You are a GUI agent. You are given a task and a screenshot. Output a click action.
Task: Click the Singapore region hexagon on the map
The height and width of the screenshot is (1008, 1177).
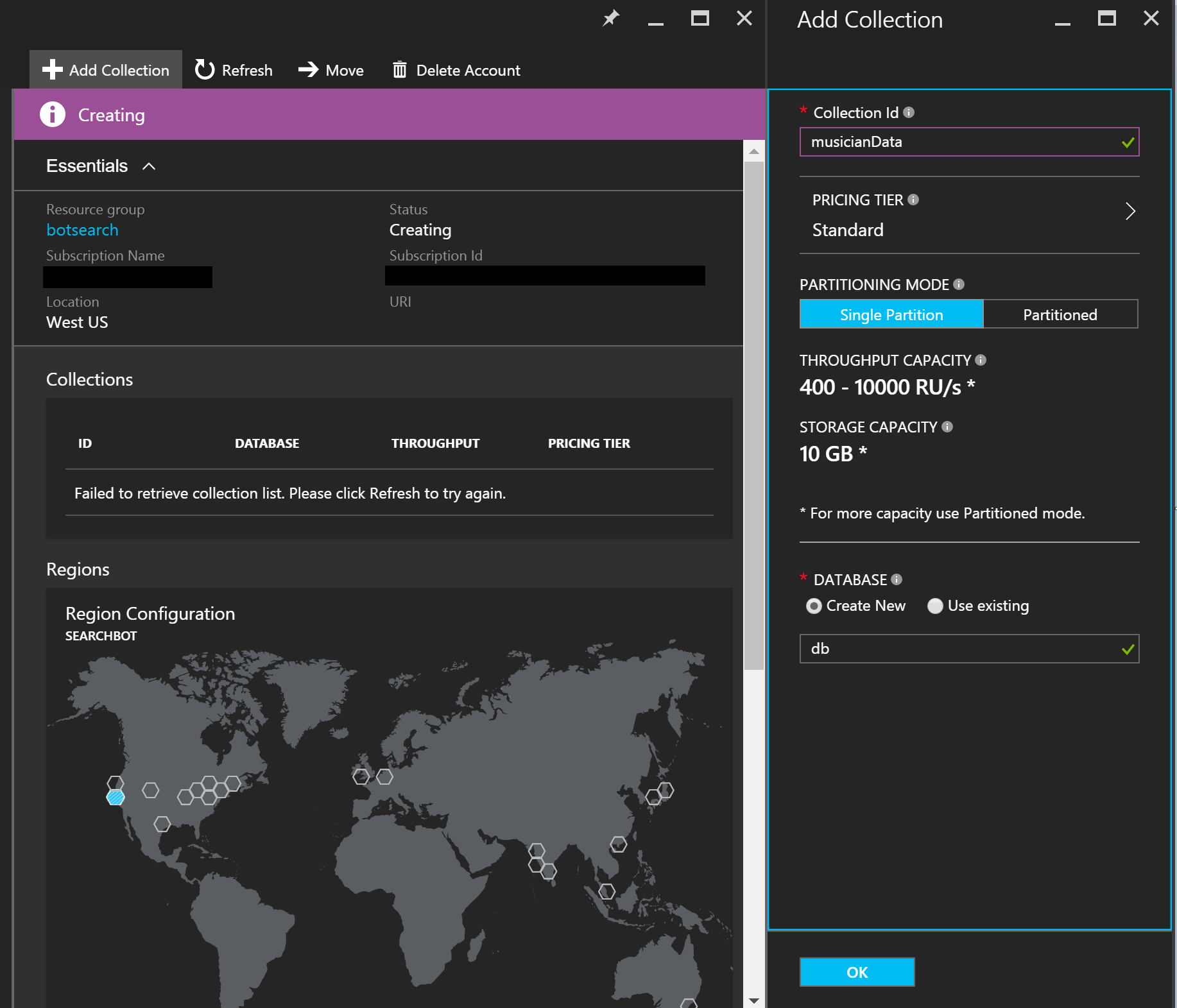tap(607, 891)
